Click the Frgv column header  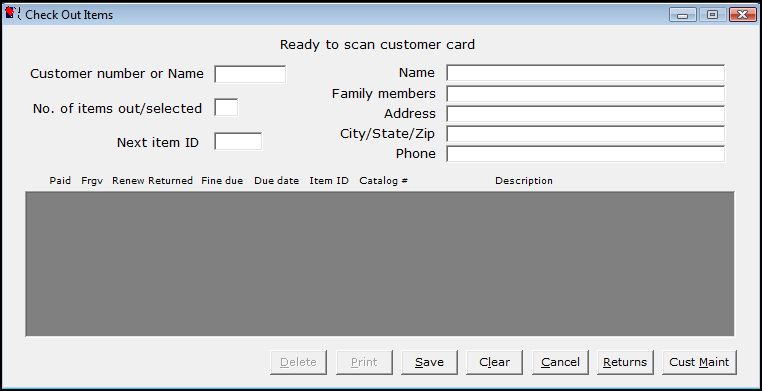[x=92, y=181]
